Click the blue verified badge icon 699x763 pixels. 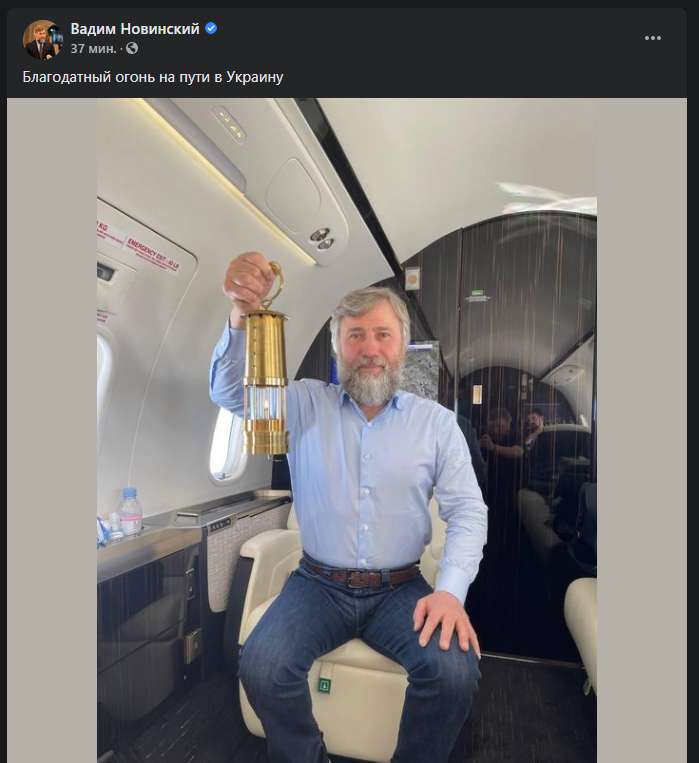point(211,29)
